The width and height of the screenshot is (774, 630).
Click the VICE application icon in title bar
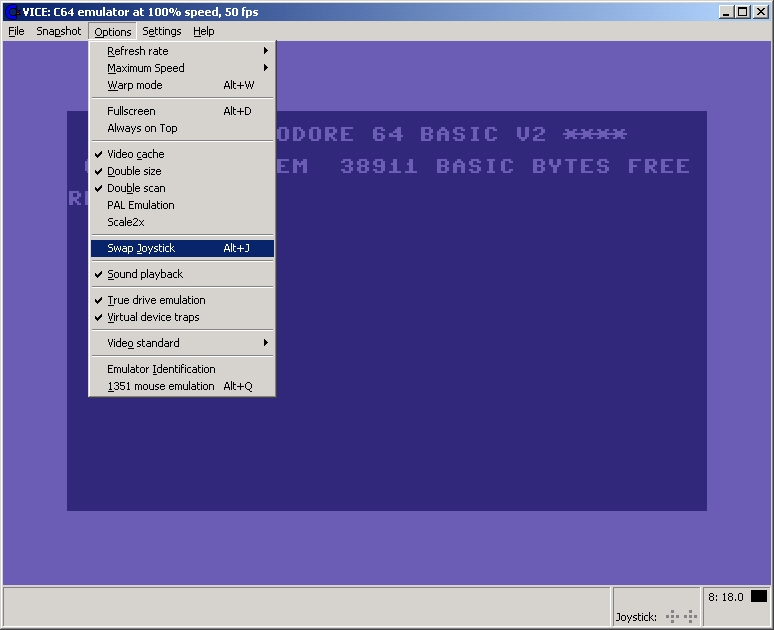click(12, 12)
